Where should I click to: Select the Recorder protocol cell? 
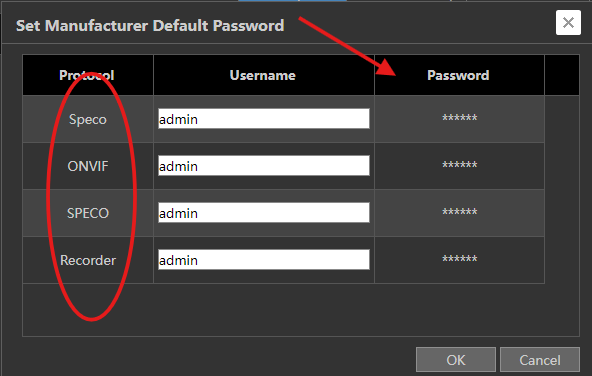click(x=88, y=260)
